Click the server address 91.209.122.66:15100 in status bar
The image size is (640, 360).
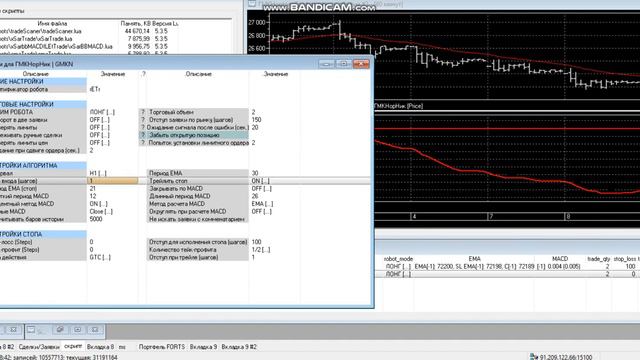pyautogui.click(x=566, y=357)
